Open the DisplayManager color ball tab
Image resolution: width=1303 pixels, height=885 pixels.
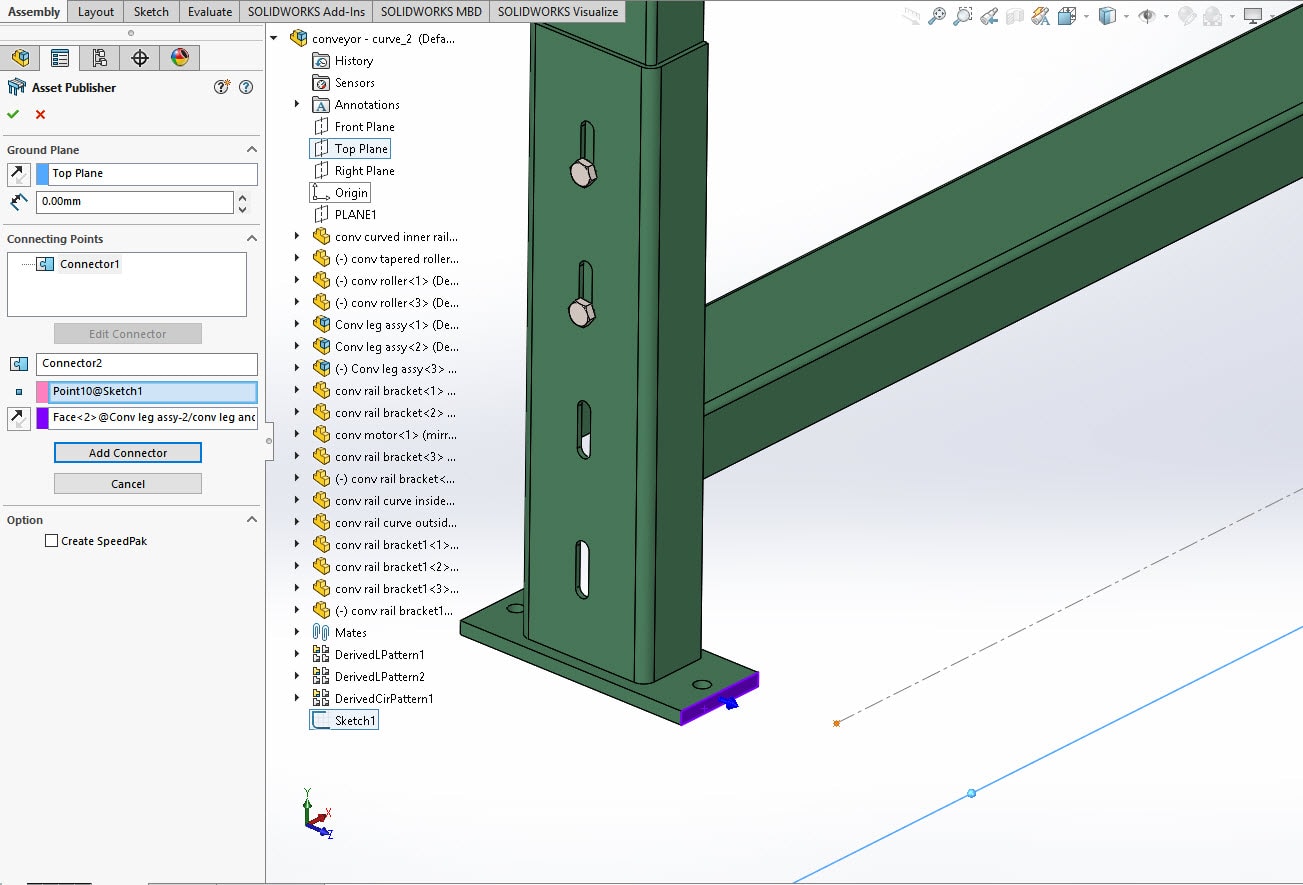point(180,58)
